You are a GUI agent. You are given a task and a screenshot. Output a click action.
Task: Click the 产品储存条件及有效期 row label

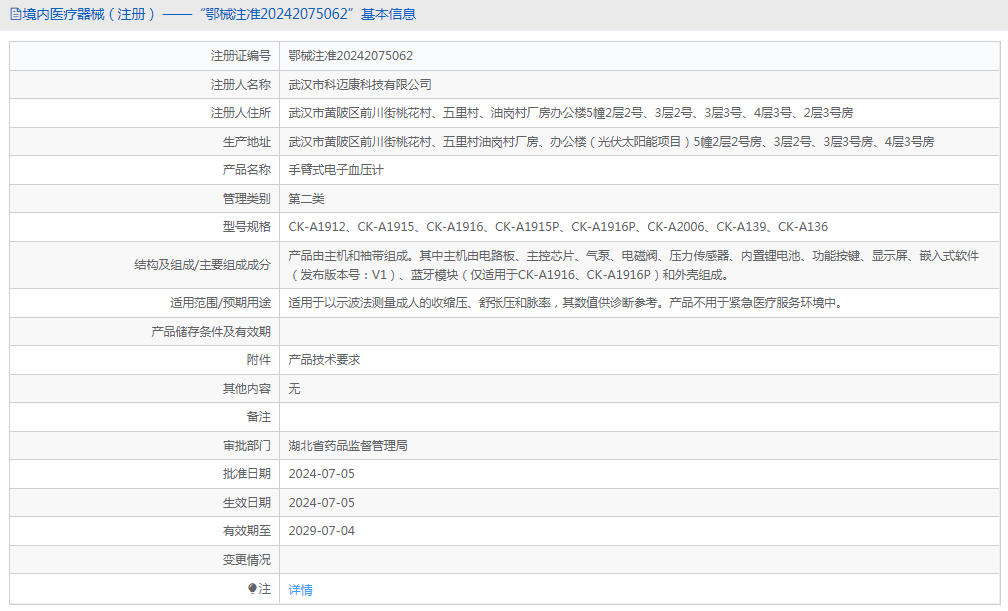[x=211, y=332]
